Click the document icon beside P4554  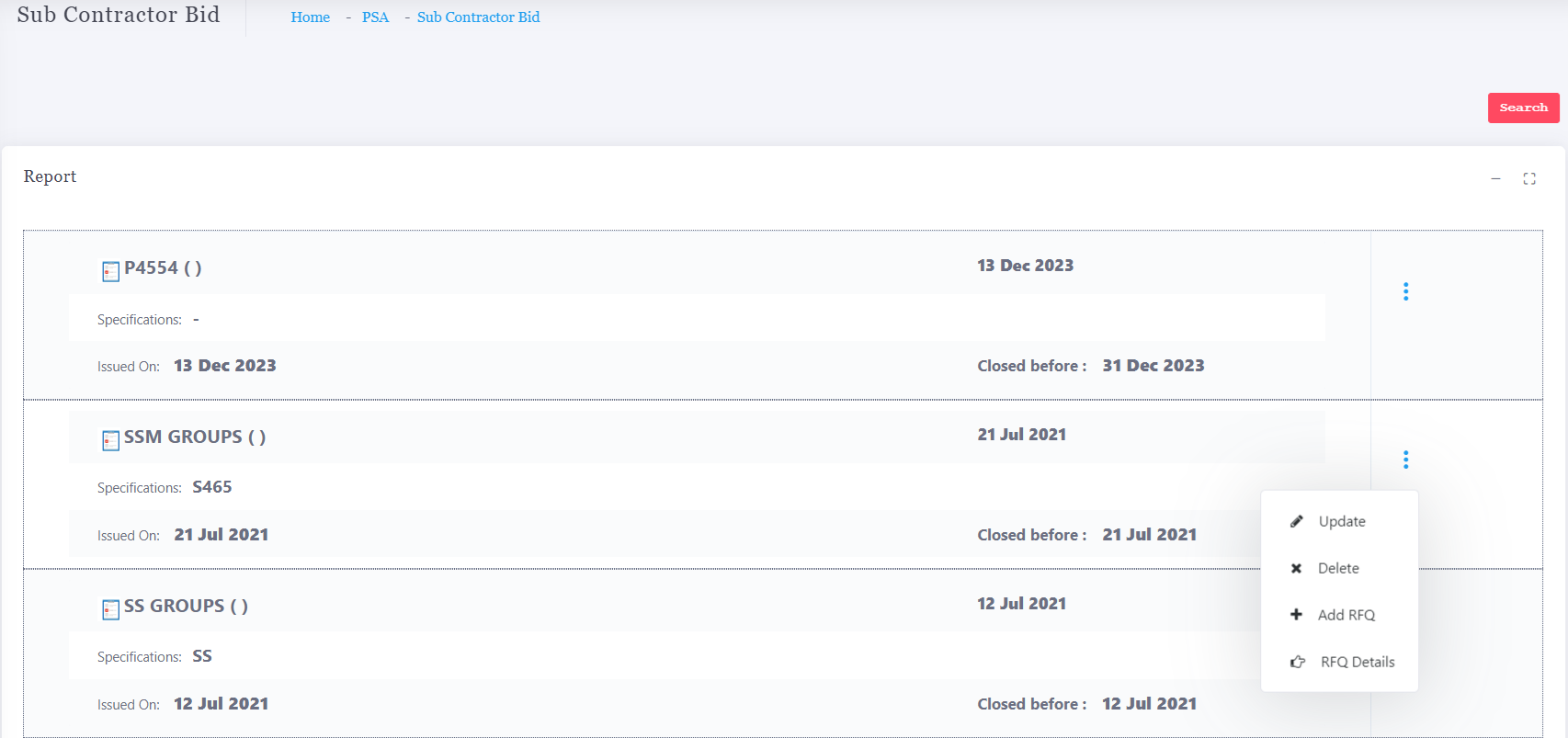(110, 271)
